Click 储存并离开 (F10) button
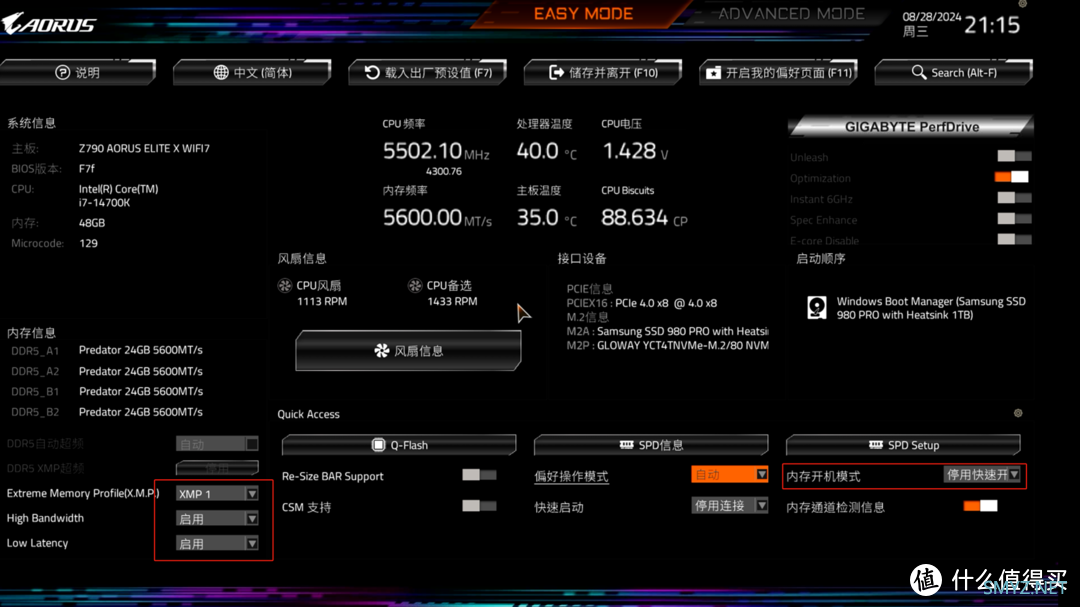The height and width of the screenshot is (607, 1080). (603, 72)
